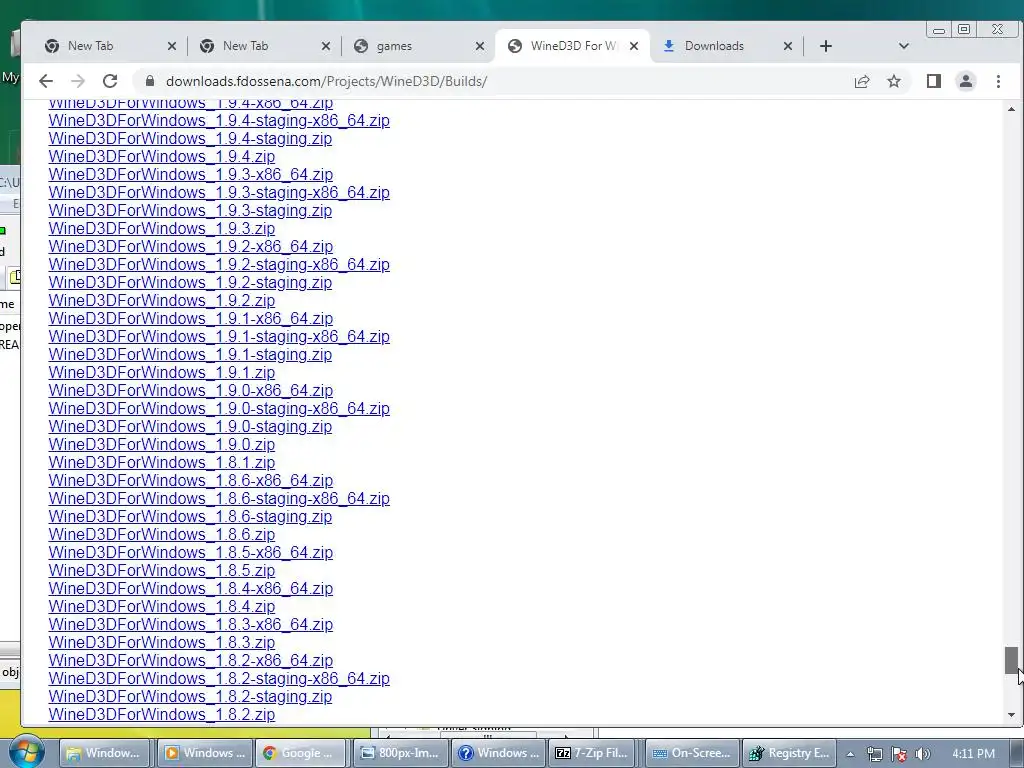Close the second New Tab tab
Viewport: 1024px width, 768px height.
pos(326,46)
